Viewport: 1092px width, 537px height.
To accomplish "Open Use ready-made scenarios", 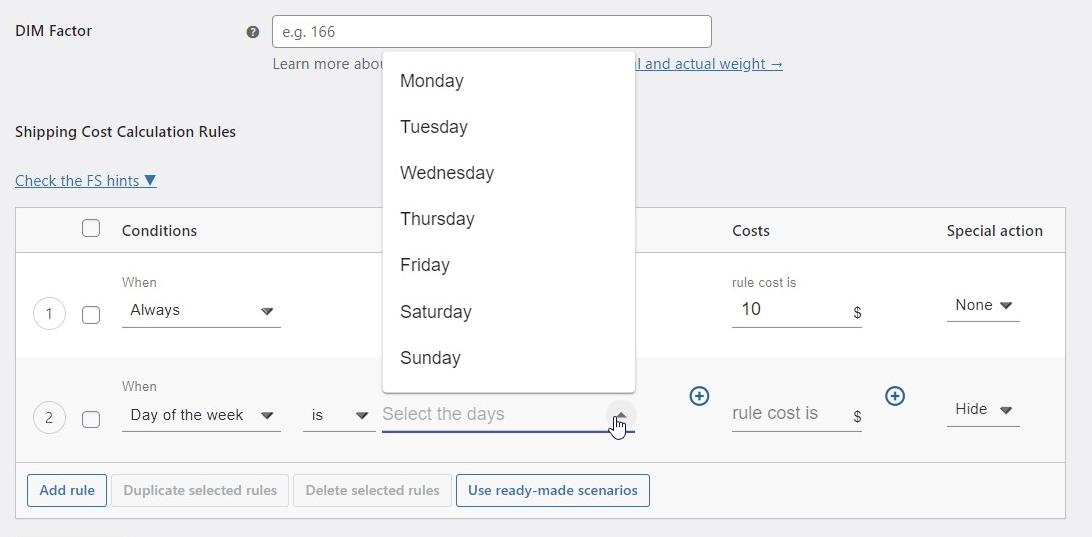I will [x=553, y=490].
